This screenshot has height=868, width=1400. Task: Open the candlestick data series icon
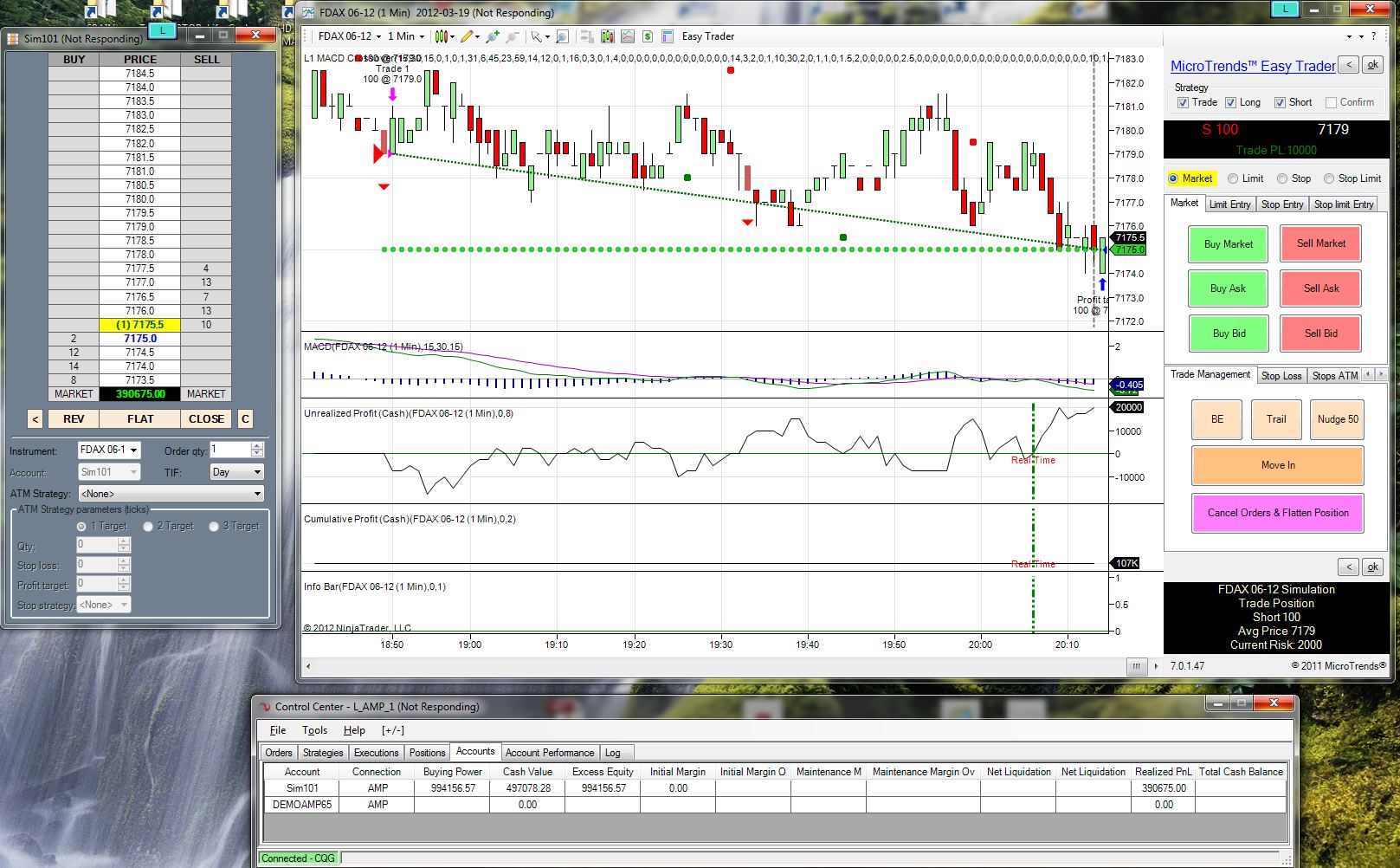[x=607, y=36]
